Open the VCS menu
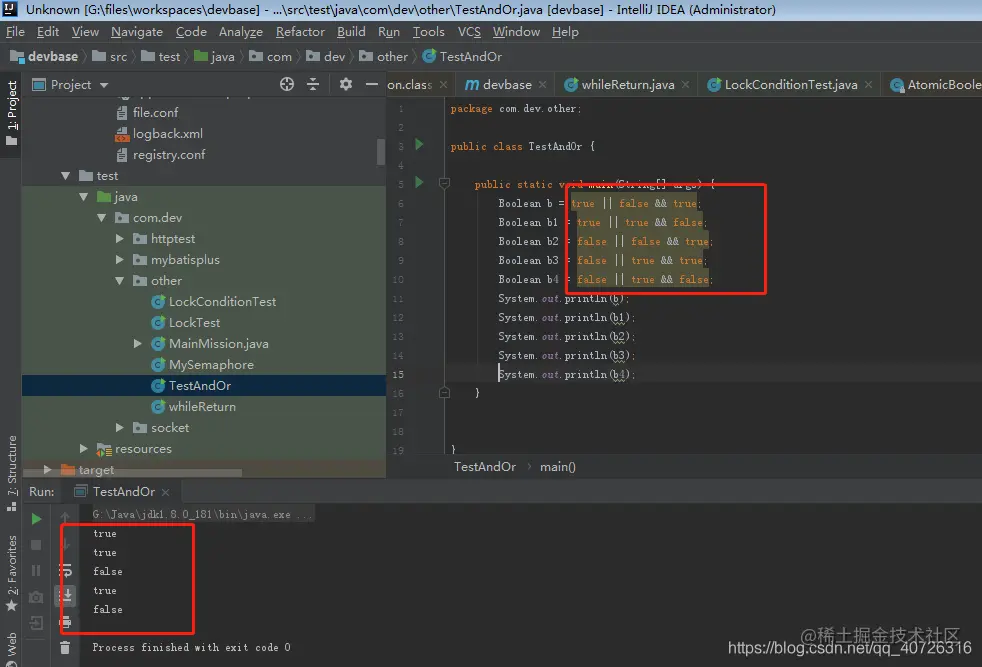 [469, 31]
